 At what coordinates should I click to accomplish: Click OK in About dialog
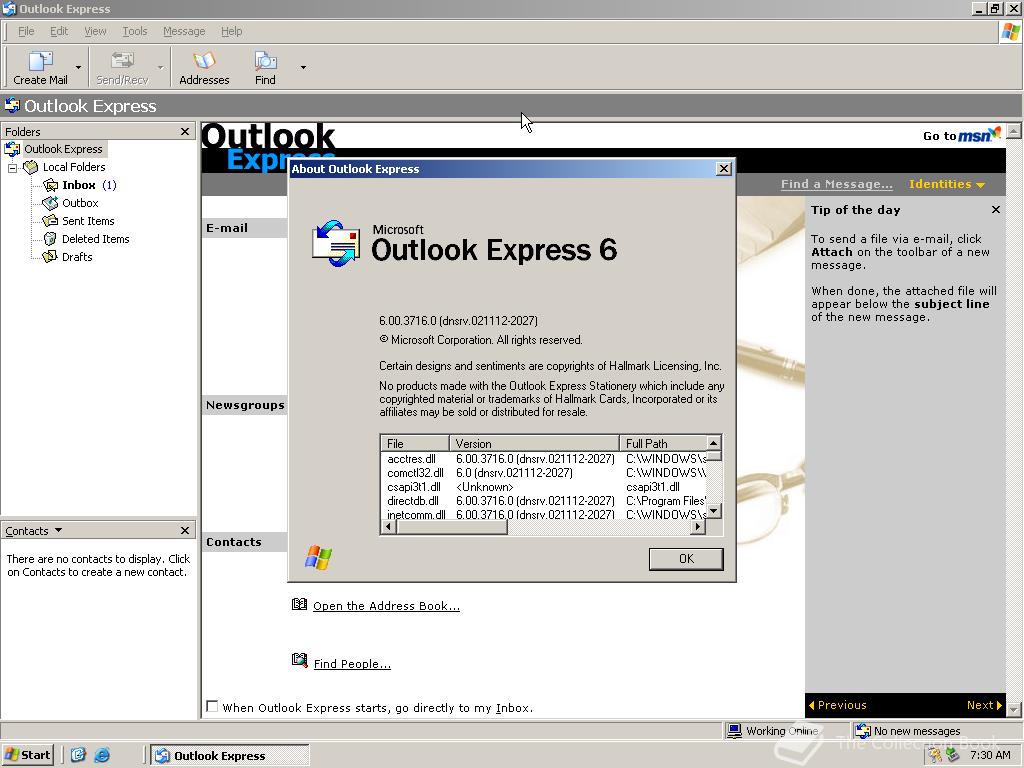click(x=686, y=559)
